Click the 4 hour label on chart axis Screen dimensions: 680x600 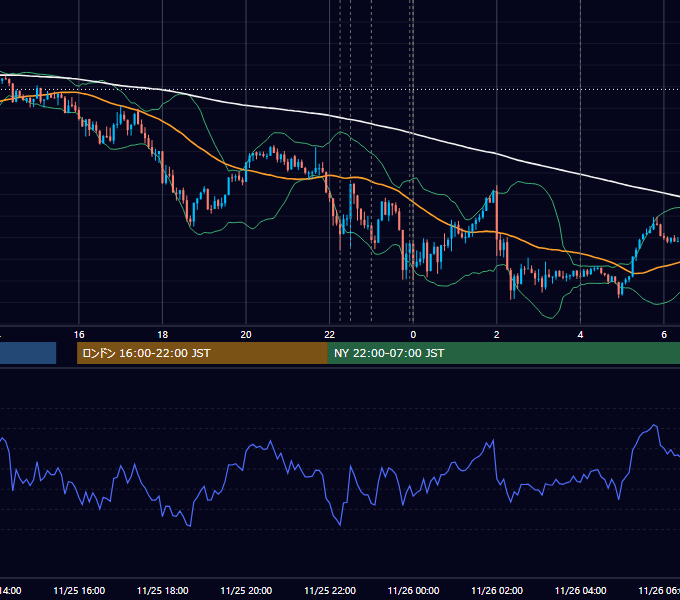point(580,335)
